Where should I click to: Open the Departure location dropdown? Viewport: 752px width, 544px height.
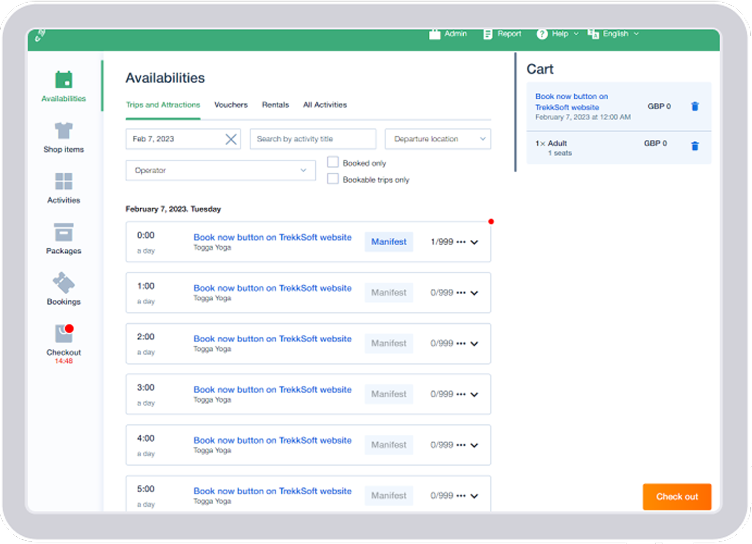coord(437,139)
